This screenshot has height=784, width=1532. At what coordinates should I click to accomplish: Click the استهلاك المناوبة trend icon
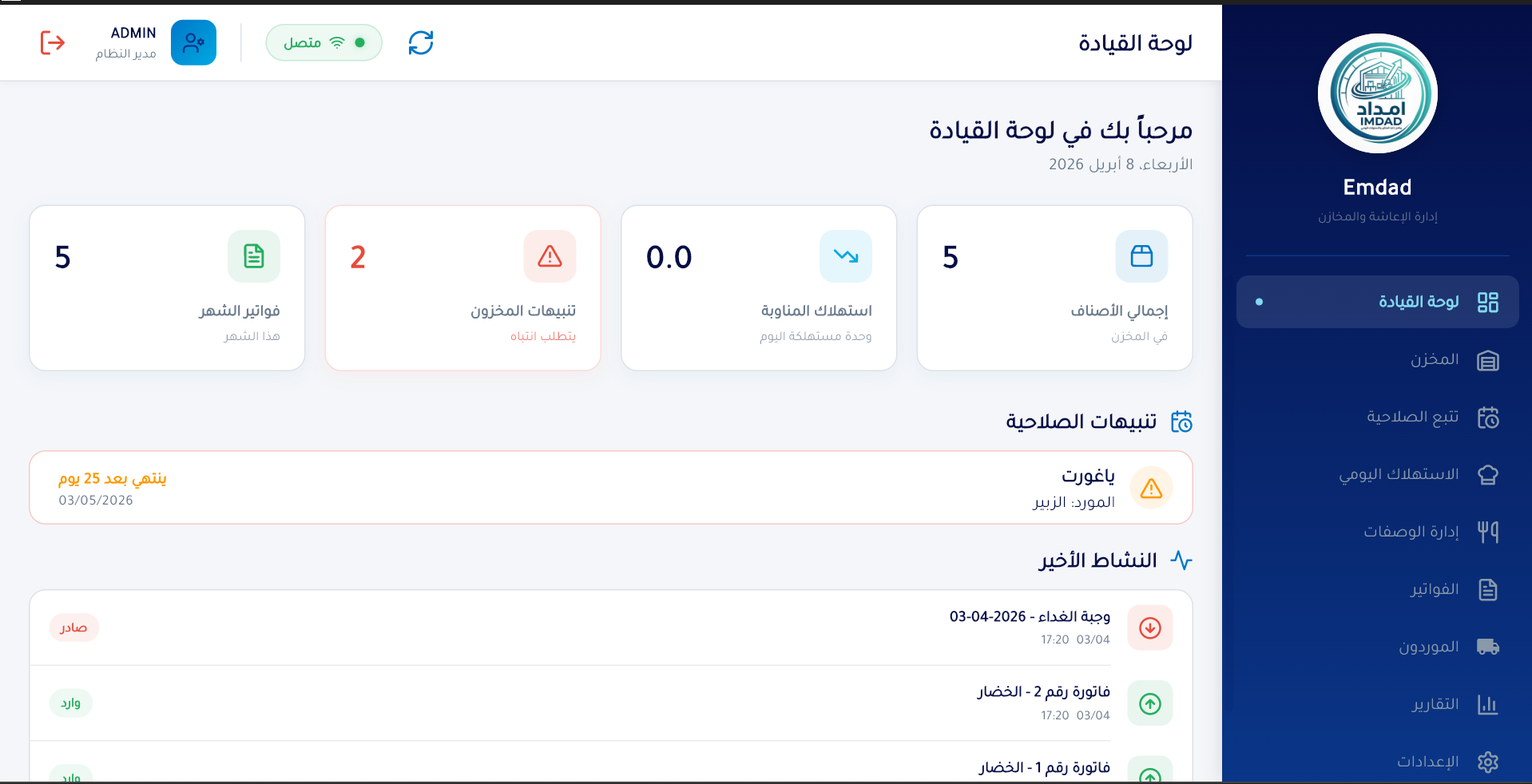coord(845,256)
